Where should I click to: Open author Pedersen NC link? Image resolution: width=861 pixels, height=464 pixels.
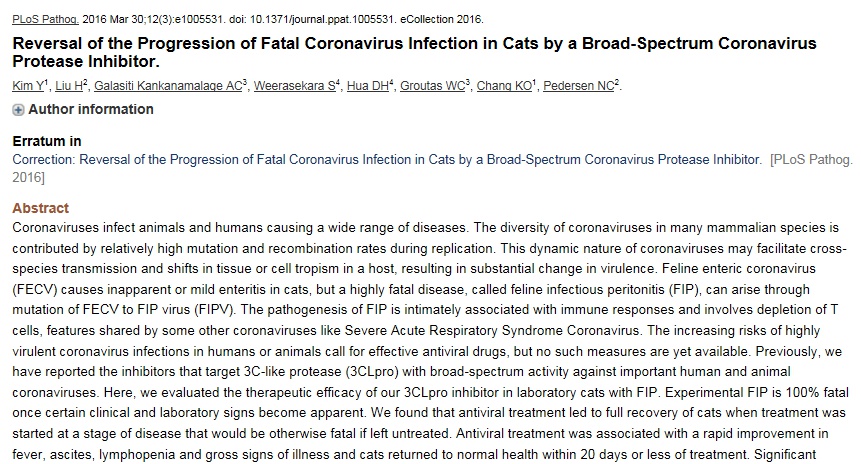click(578, 86)
